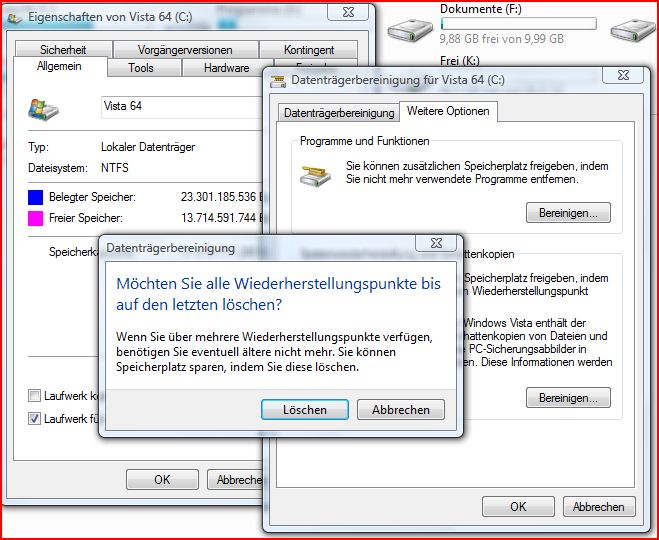Close the Datenträgerbereinigung confirmation dialog
Image resolution: width=659 pixels, height=540 pixels.
tap(436, 243)
